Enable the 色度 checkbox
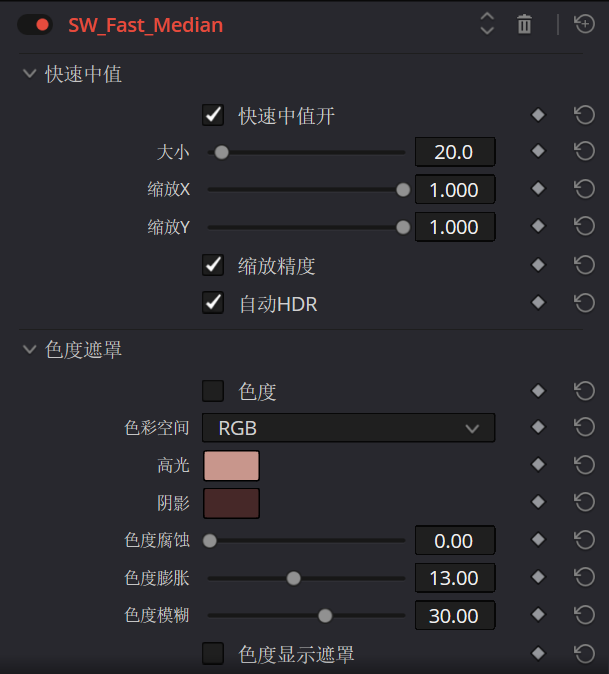Image resolution: width=609 pixels, height=674 pixels. [213, 391]
